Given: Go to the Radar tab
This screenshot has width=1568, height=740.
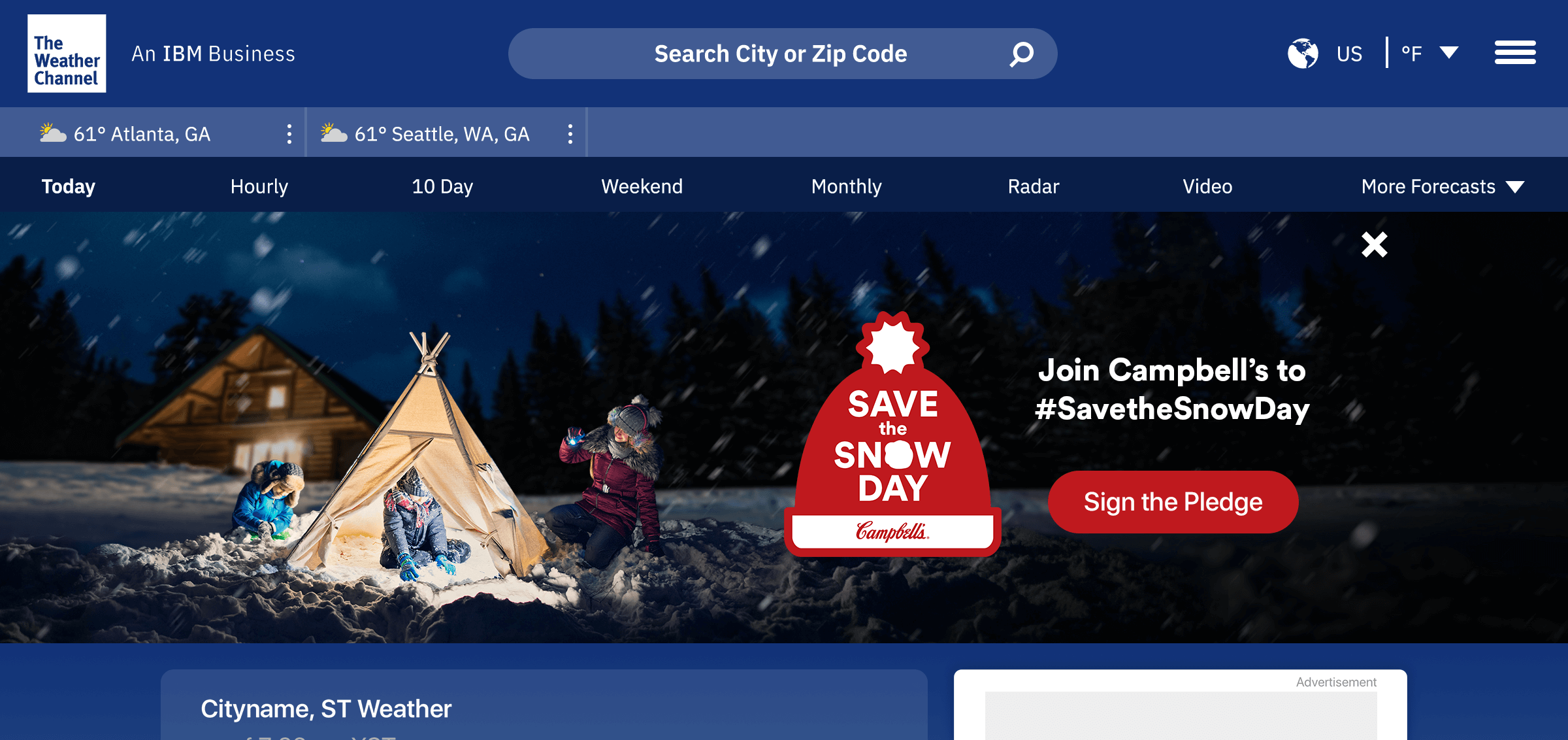Looking at the screenshot, I should click(1034, 187).
